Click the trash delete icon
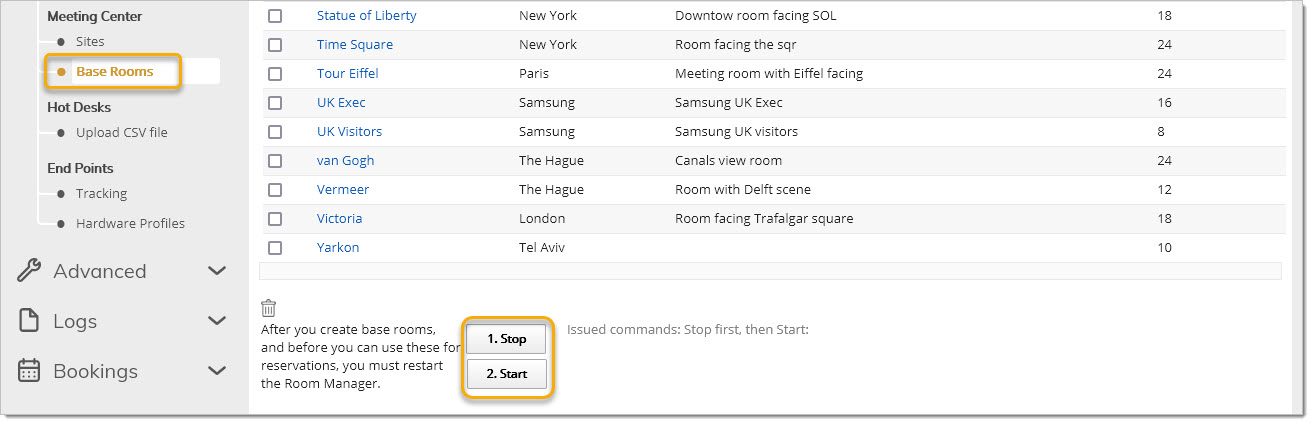Screen dimensions: 1311x423 pyautogui.click(x=268, y=309)
